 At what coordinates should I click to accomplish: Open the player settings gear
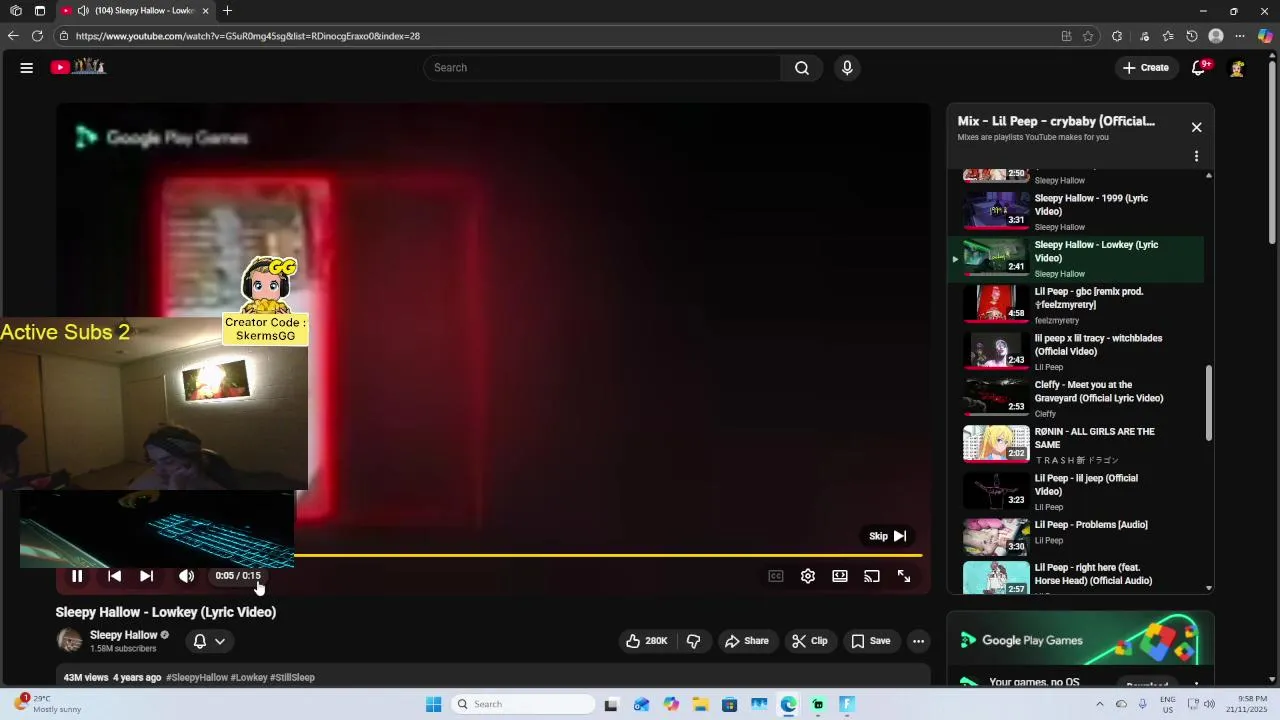[808, 576]
